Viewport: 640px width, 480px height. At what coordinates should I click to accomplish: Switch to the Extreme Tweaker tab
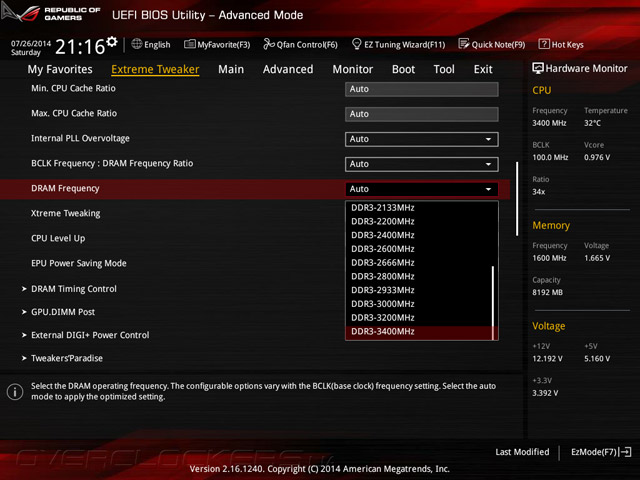pyautogui.click(x=155, y=69)
